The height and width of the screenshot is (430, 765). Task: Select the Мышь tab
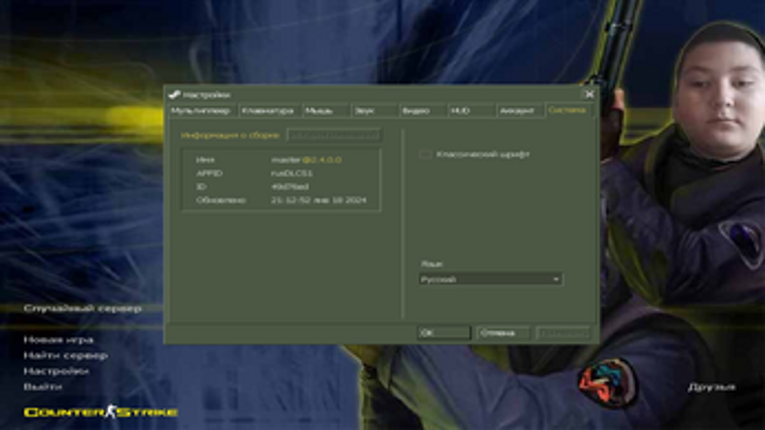(x=326, y=111)
